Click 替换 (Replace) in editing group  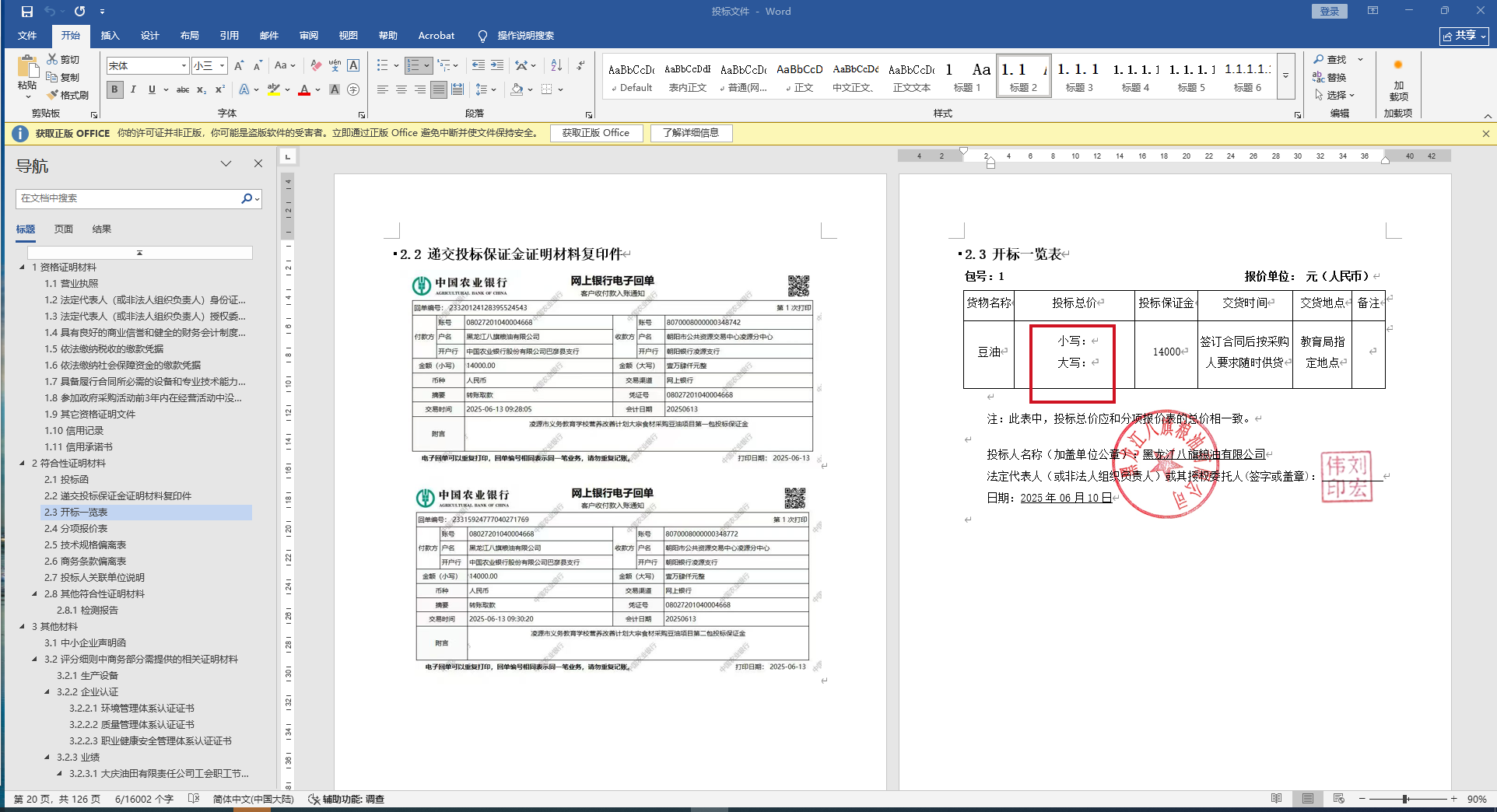pyautogui.click(x=1330, y=77)
